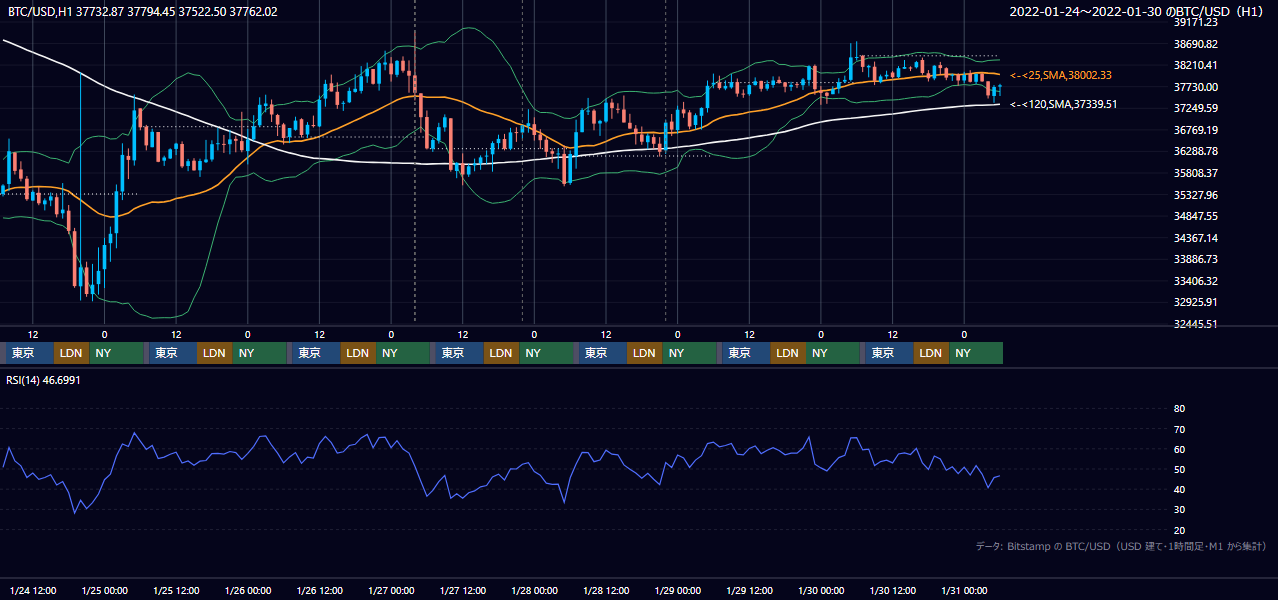Click the RSI axis level 50
Screen dimensions: 1278x600
coord(1179,469)
